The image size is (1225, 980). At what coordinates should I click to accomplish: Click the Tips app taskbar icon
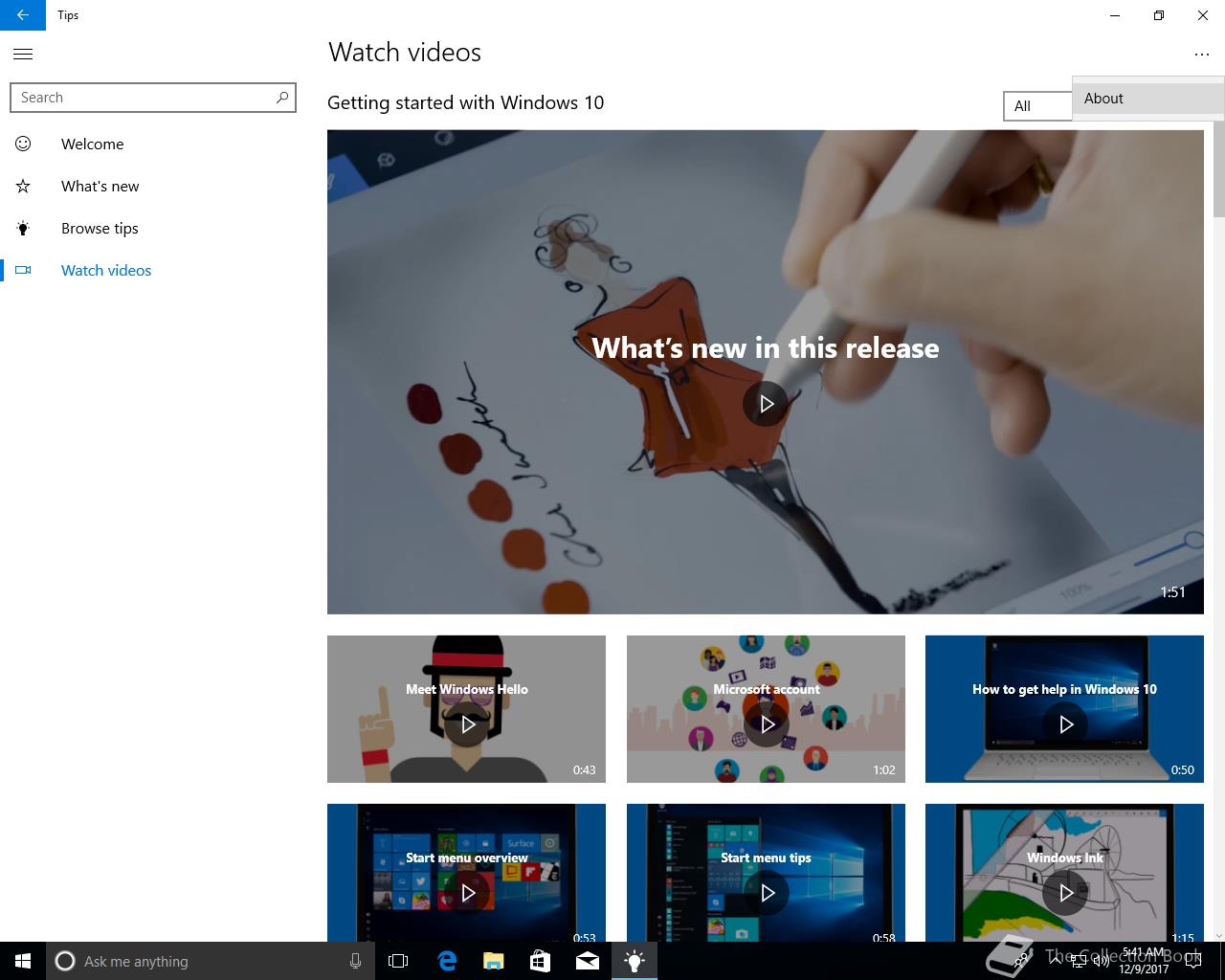634,961
